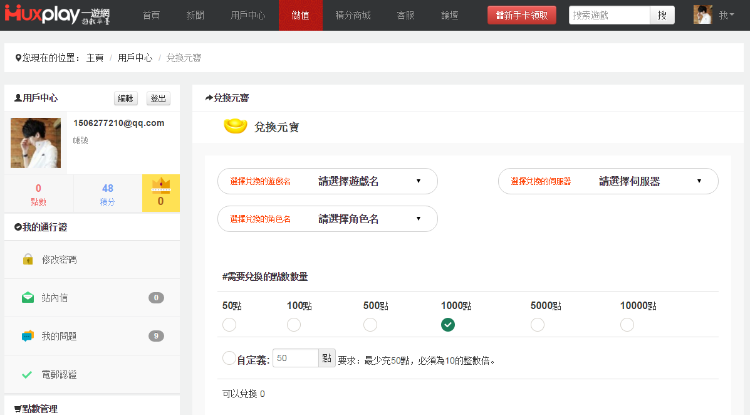Click the 0 點數 points counter
The image size is (750, 415).
coord(39,194)
